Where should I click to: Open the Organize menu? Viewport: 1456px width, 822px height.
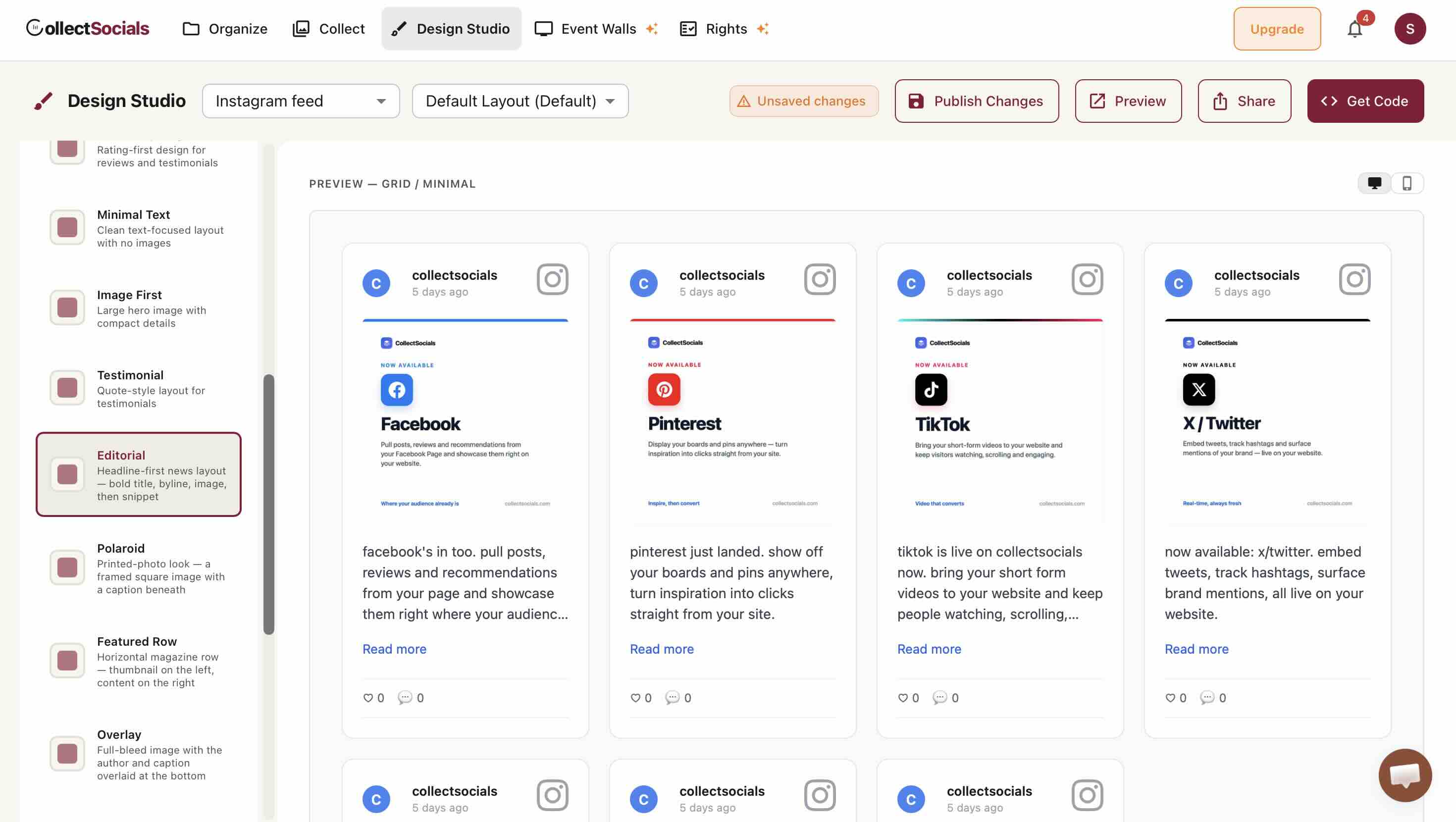point(225,29)
